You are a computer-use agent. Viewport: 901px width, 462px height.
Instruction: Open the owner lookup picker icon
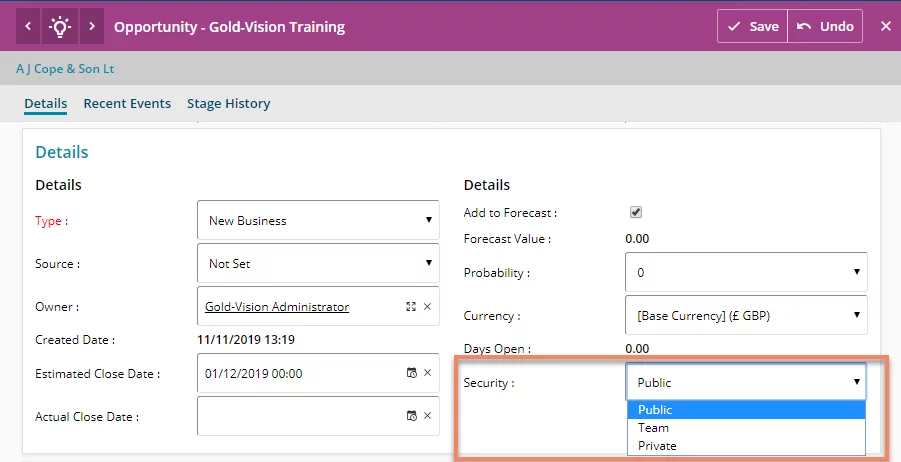[x=411, y=307]
